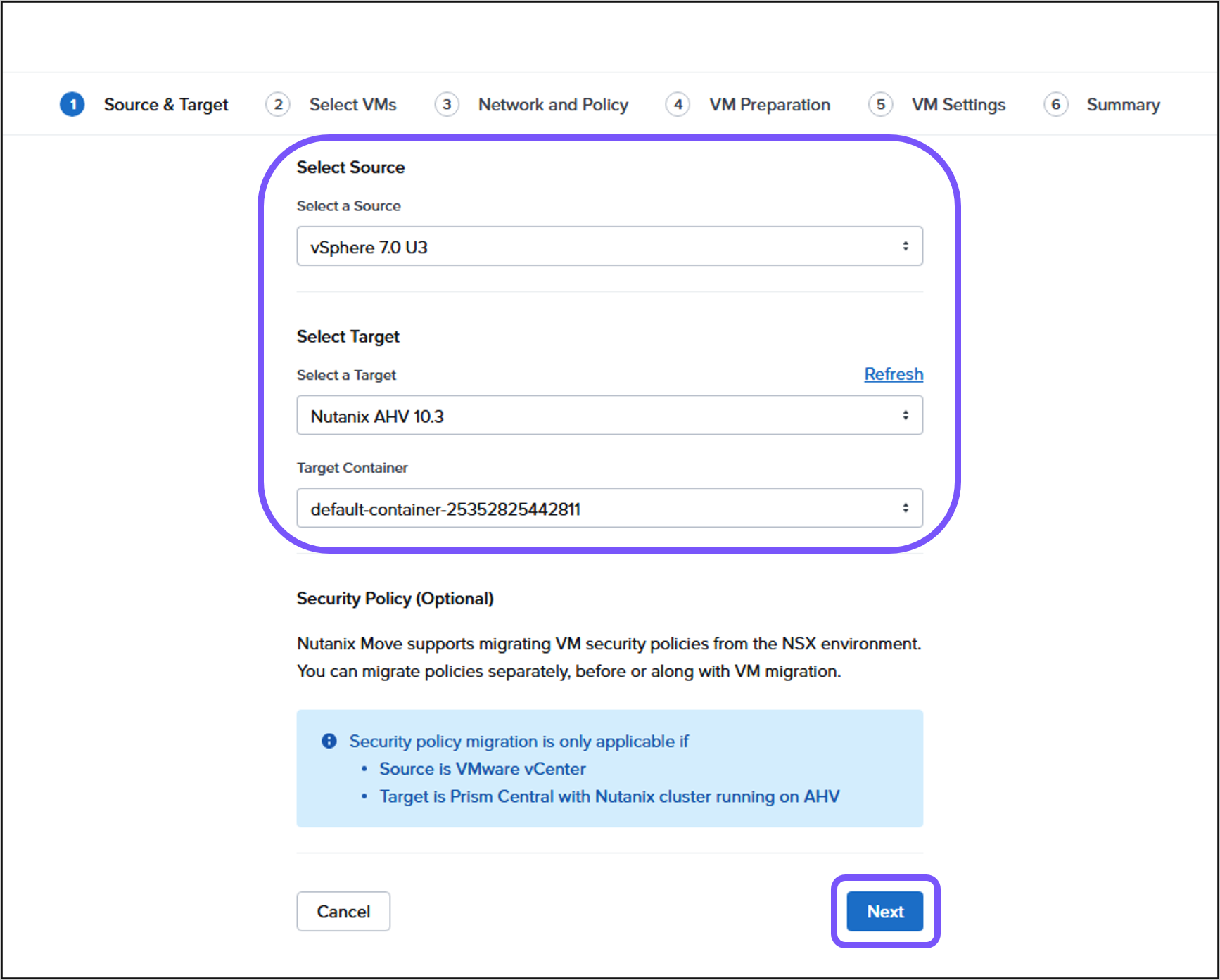
Task: Open the Select a Source dropdown
Action: click(x=609, y=246)
